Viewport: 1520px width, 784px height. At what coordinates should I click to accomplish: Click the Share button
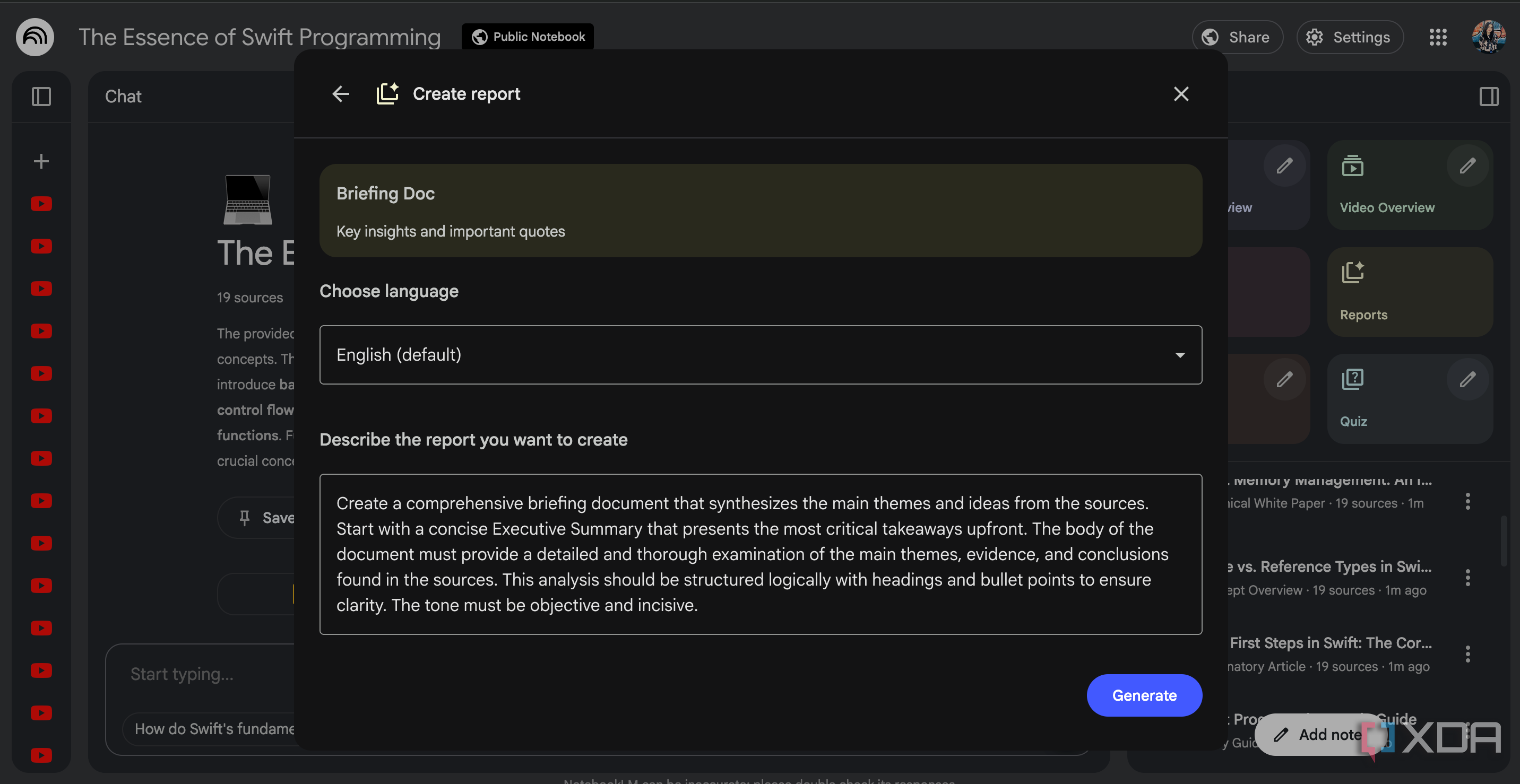click(1237, 37)
